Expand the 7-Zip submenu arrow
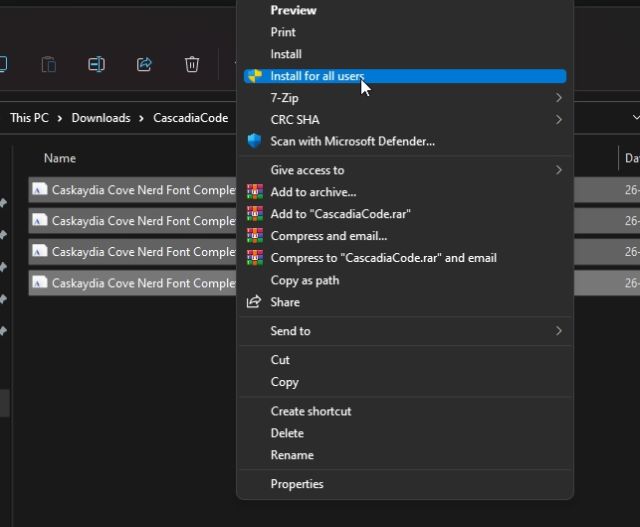Viewport: 640px width, 527px height. pyautogui.click(x=558, y=98)
